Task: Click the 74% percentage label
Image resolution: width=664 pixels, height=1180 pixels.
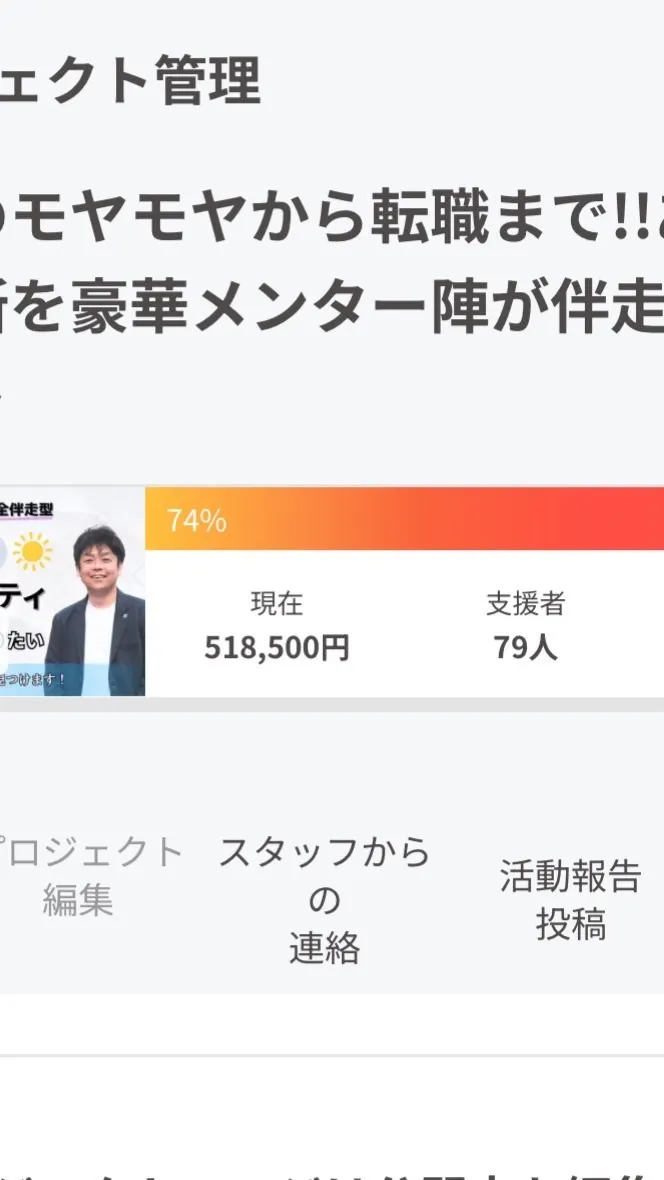Action: coord(196,521)
